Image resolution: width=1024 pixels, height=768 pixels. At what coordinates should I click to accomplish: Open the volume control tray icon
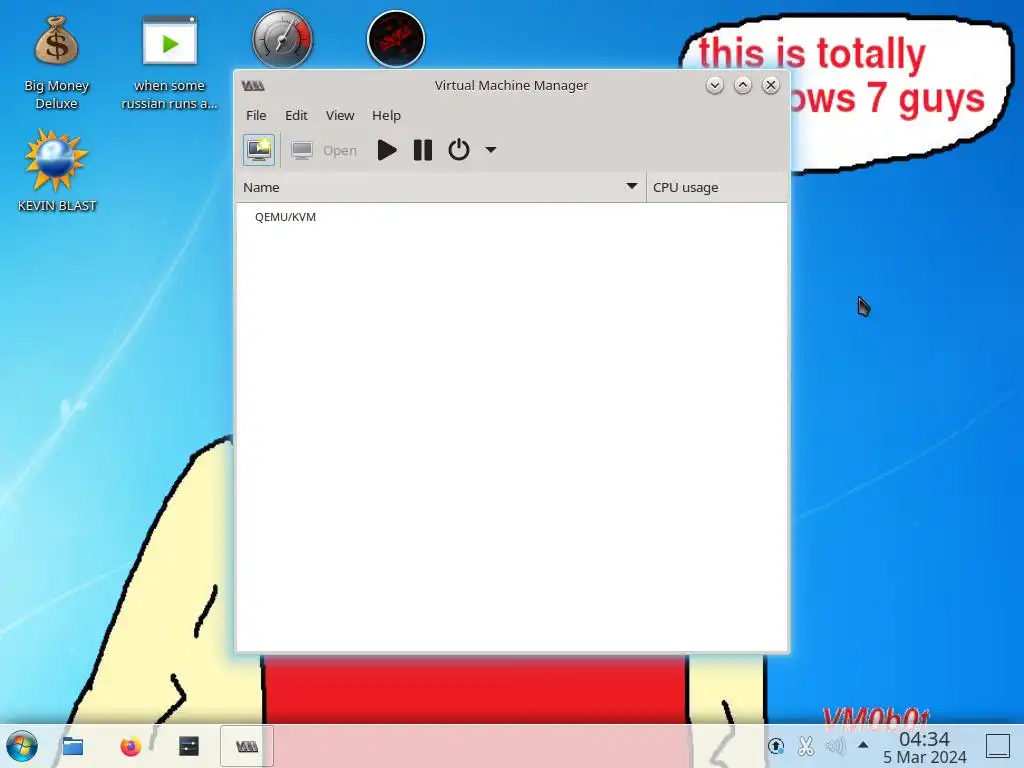pyautogui.click(x=835, y=746)
